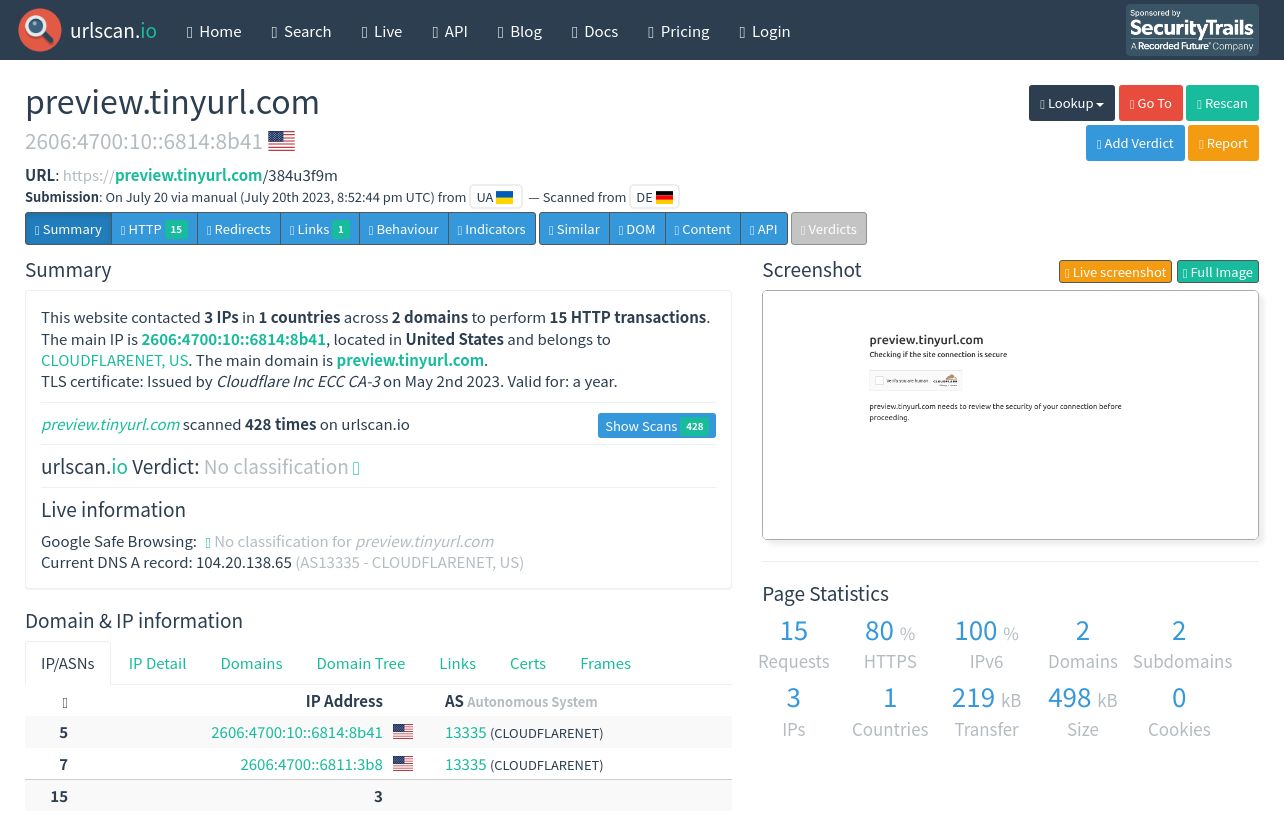Screen dimensions: 1284x834
Task: Open Search in the top navigation
Action: (301, 31)
